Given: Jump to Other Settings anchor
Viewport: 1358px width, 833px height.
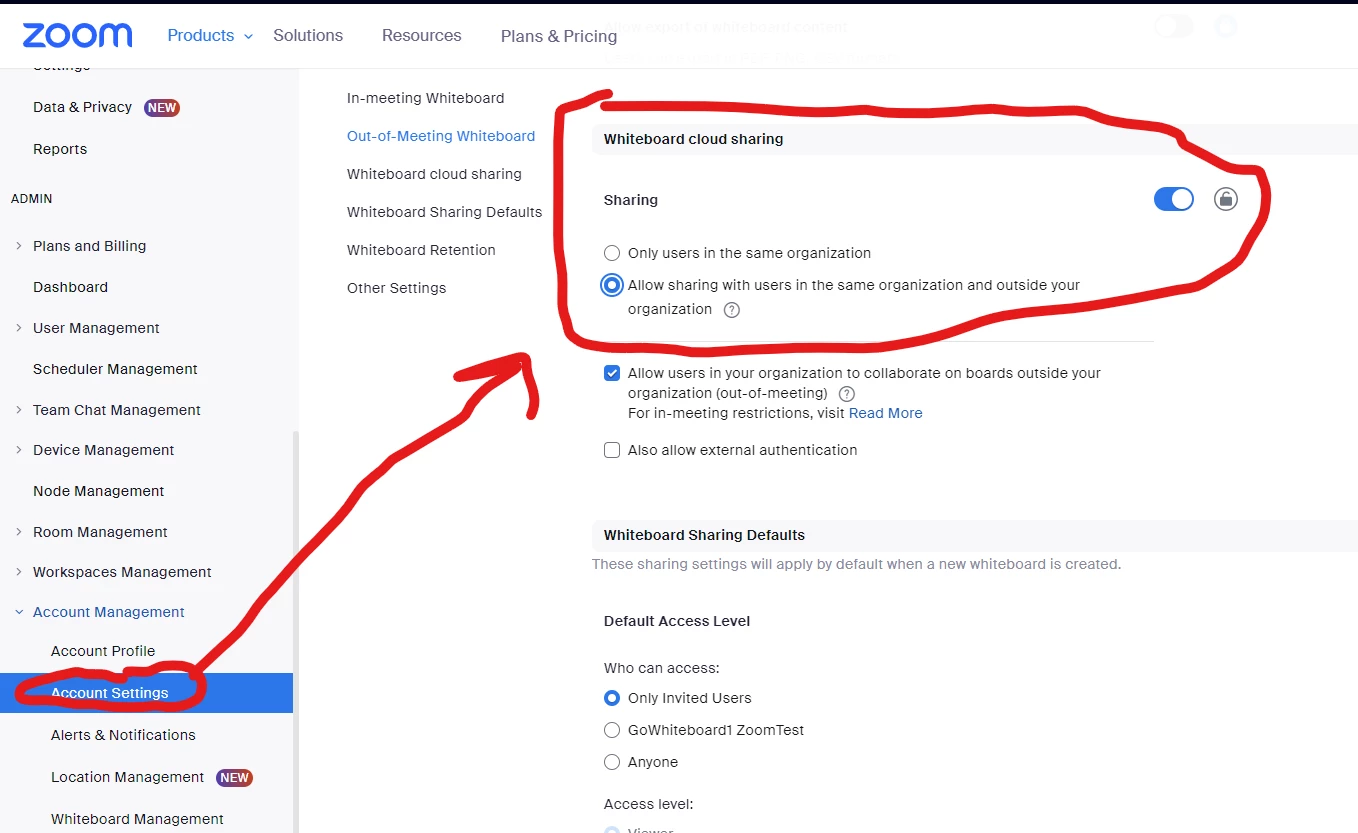Looking at the screenshot, I should (x=397, y=288).
